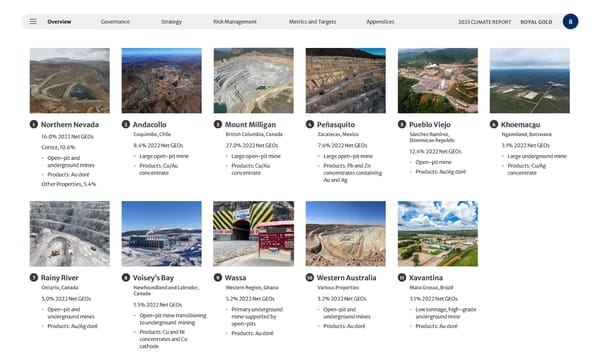
Task: Click the Wassa heading
Action: 235,277
